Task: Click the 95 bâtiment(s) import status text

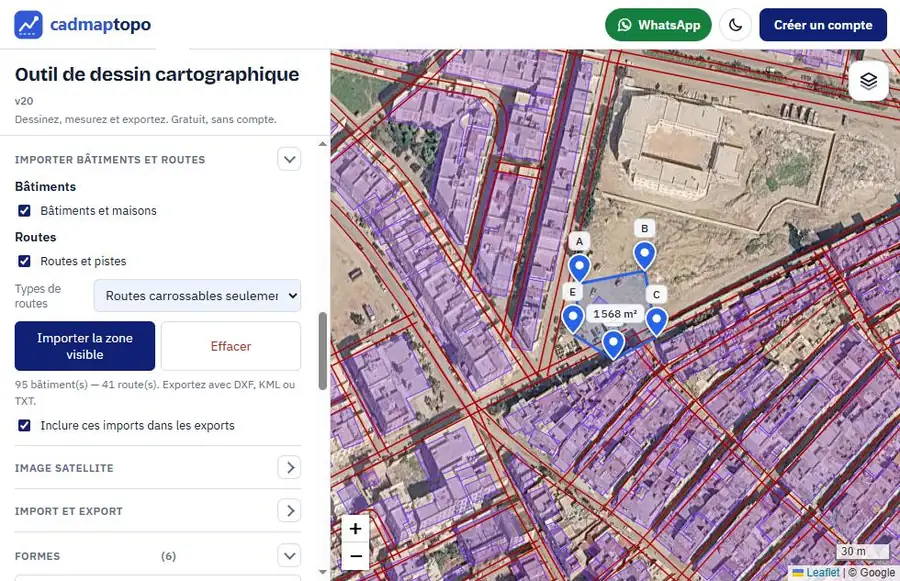Action: [155, 392]
